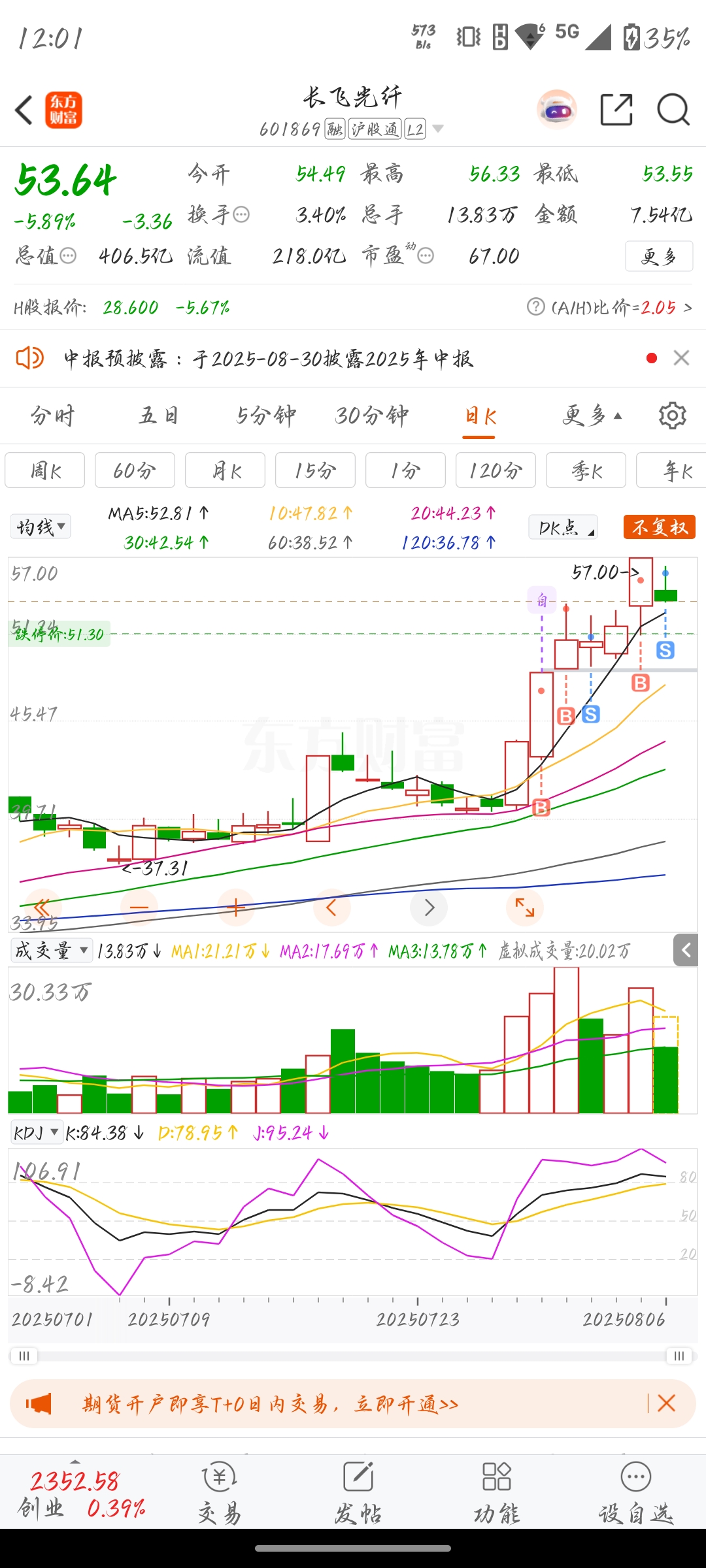Tap the L2 level tag
This screenshot has width=706, height=1568.
pos(415,129)
